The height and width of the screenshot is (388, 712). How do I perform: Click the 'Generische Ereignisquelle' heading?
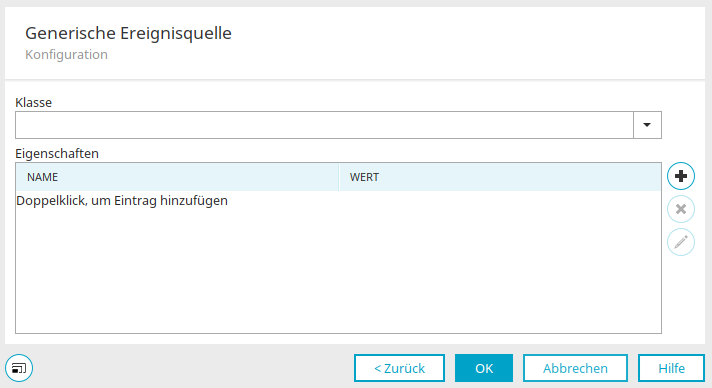[x=129, y=33]
